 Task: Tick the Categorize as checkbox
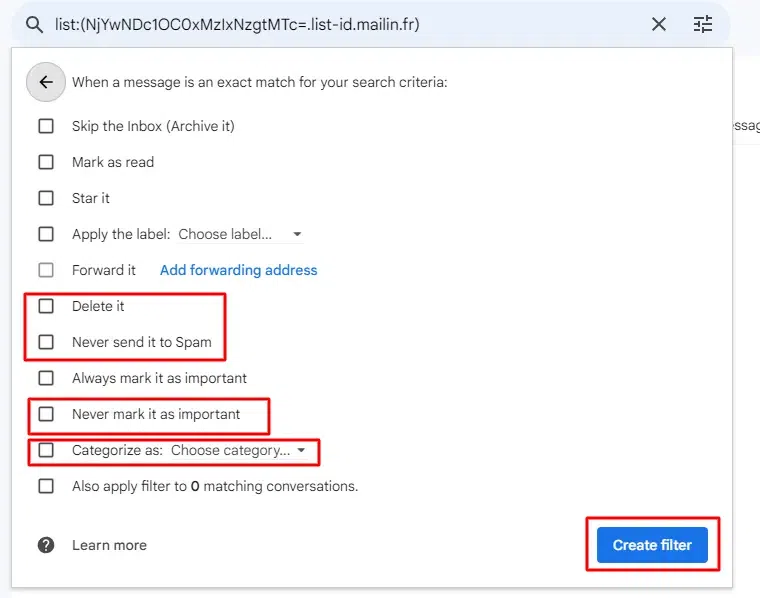(x=46, y=450)
